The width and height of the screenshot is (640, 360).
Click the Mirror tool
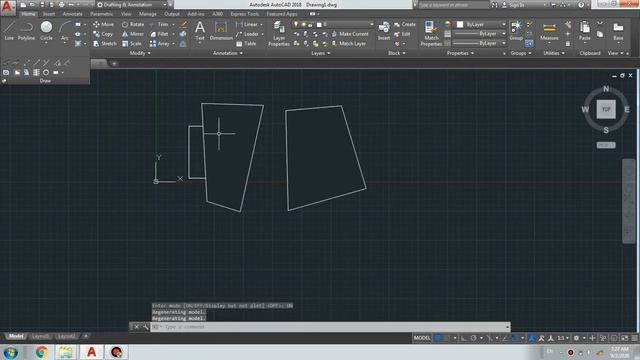click(133, 34)
